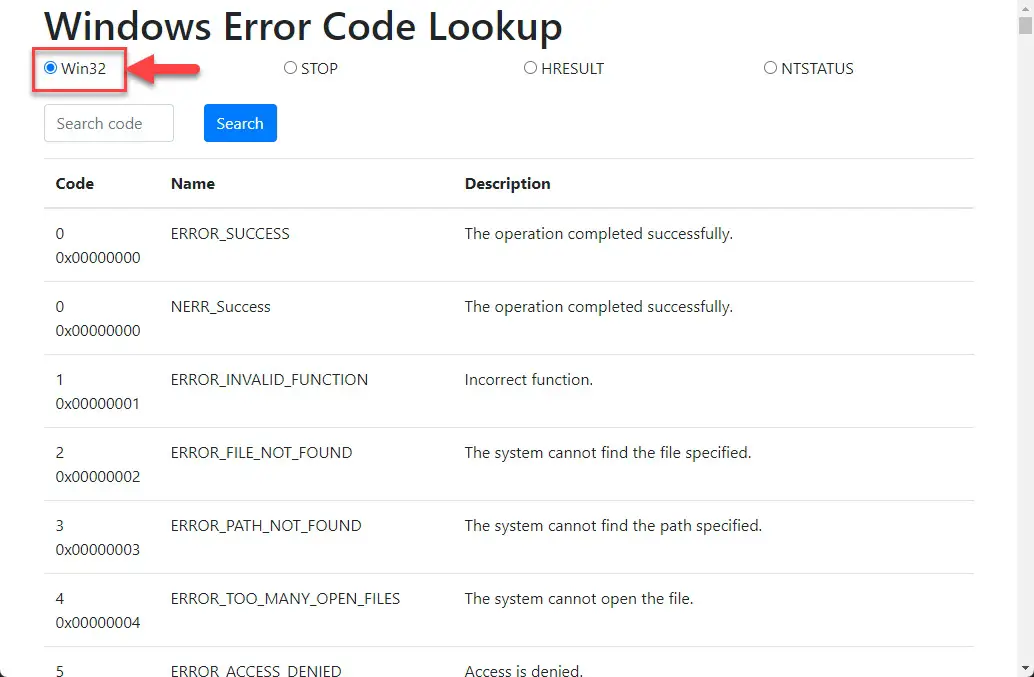Choose the HRESULT radio option

[x=530, y=68]
